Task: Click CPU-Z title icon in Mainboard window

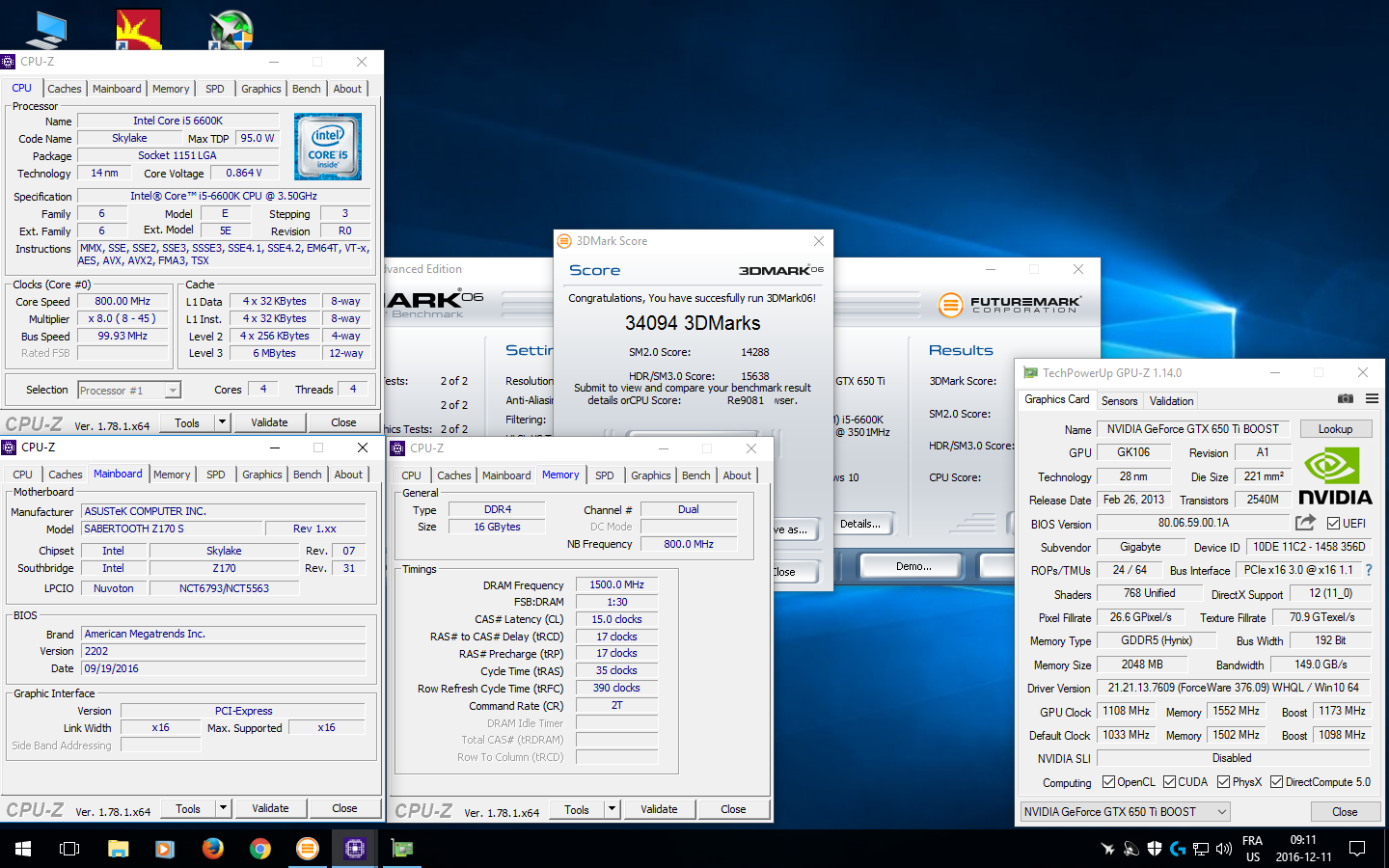Action: click(x=9, y=448)
